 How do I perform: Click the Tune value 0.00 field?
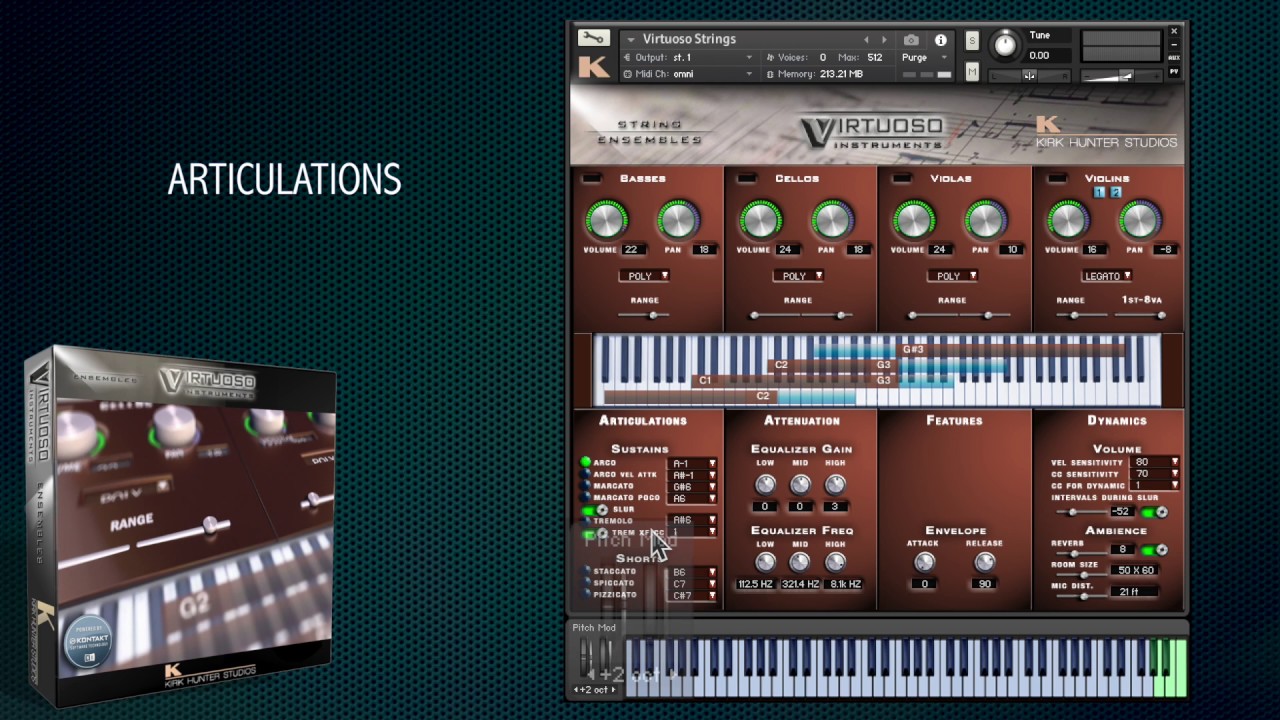click(x=1045, y=56)
